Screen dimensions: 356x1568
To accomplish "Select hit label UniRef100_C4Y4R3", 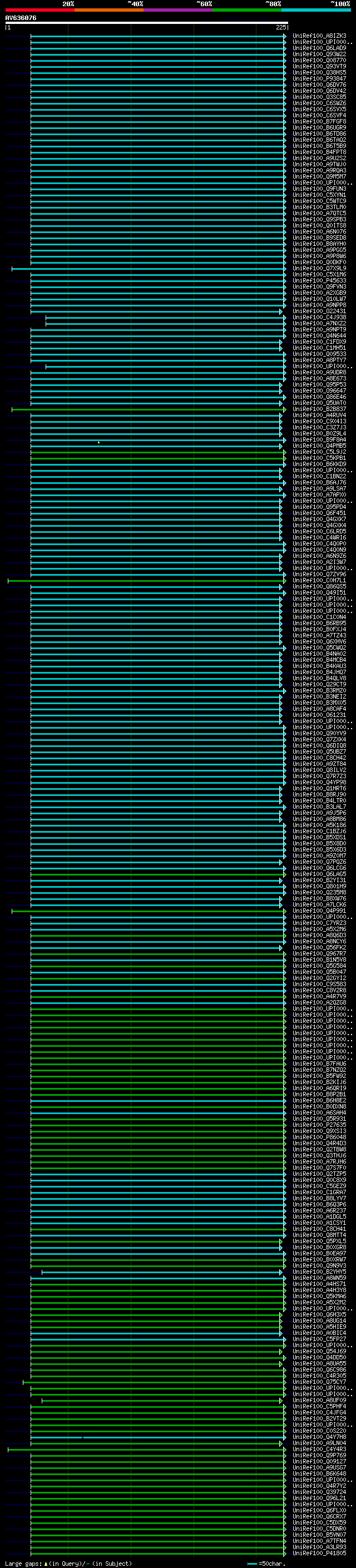I will (x=319, y=1450).
